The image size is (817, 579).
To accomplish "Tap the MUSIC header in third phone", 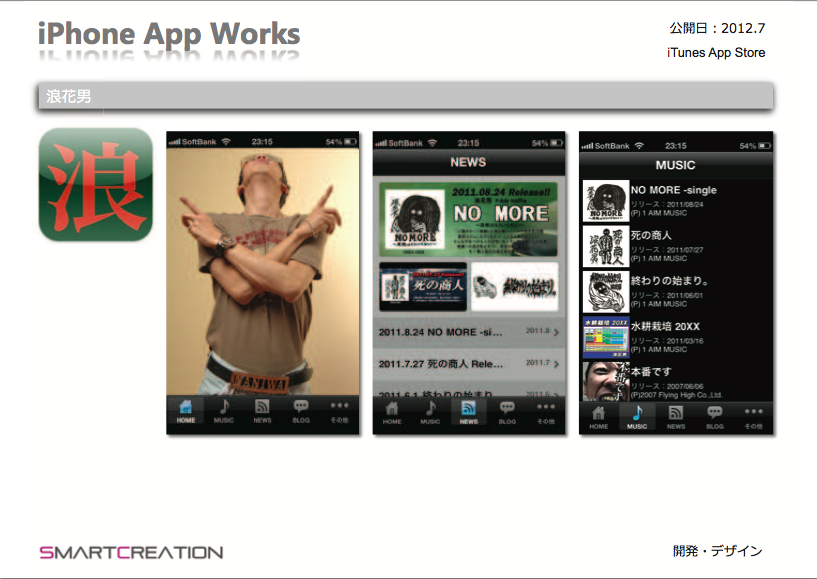I will pyautogui.click(x=676, y=165).
